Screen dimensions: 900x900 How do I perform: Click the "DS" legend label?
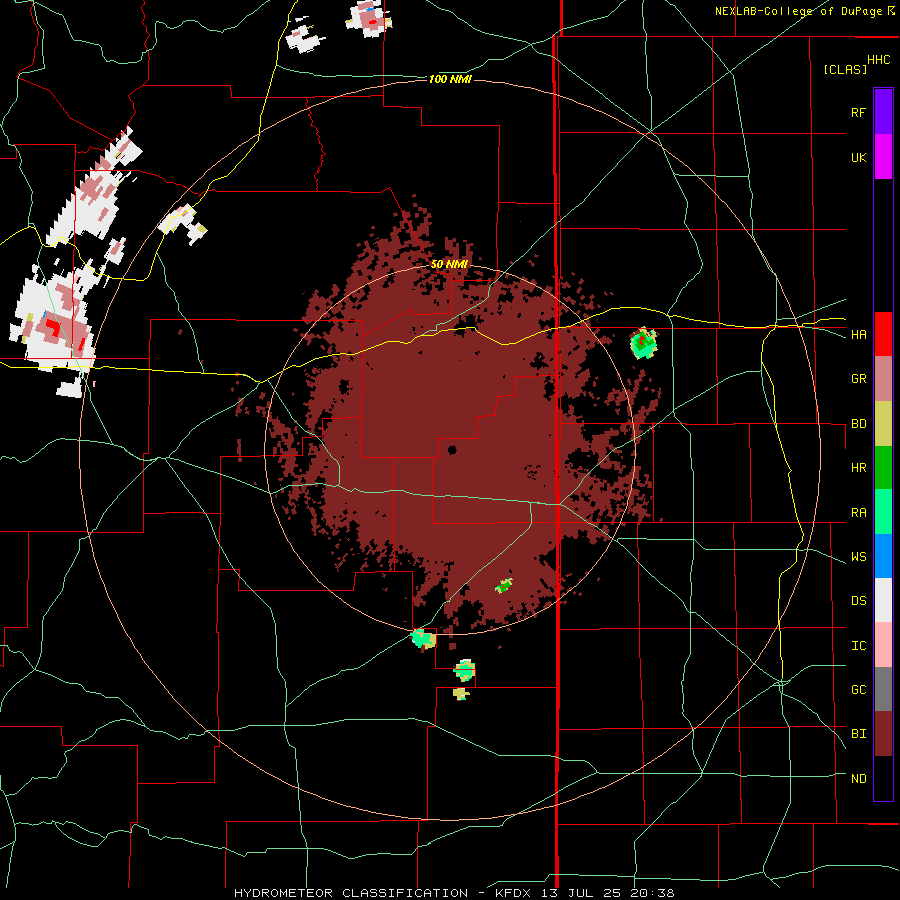click(858, 601)
